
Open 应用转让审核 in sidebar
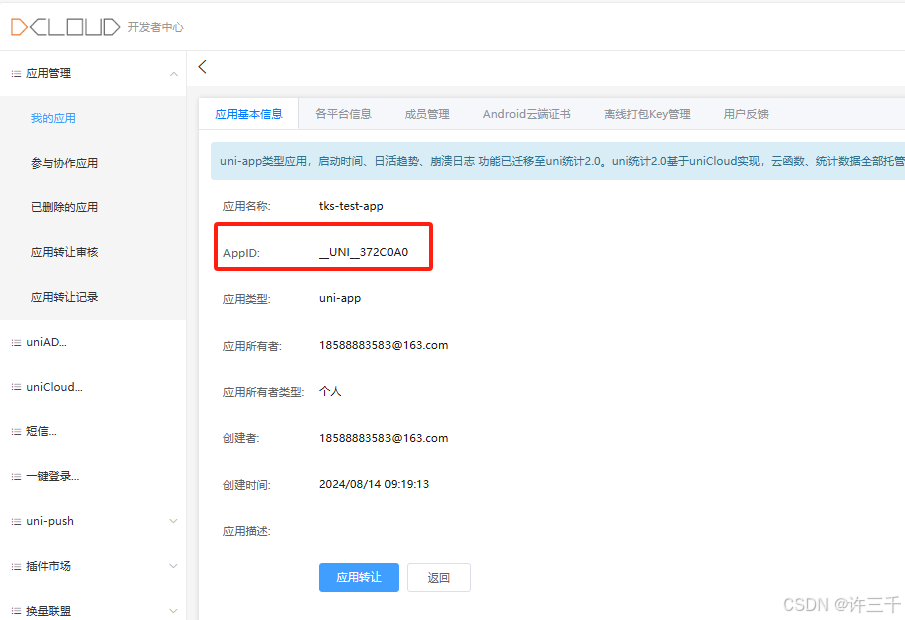64,252
